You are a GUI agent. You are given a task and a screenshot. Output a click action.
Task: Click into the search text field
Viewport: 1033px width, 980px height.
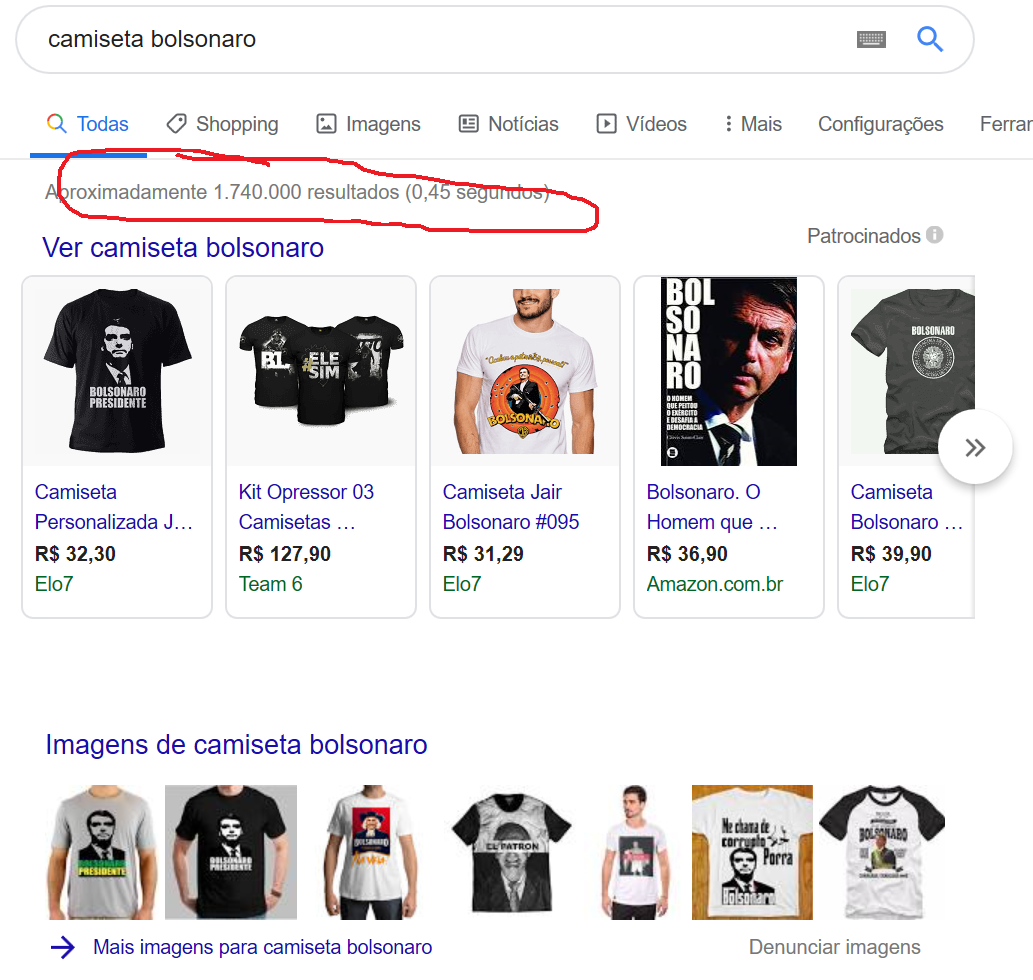[x=440, y=39]
